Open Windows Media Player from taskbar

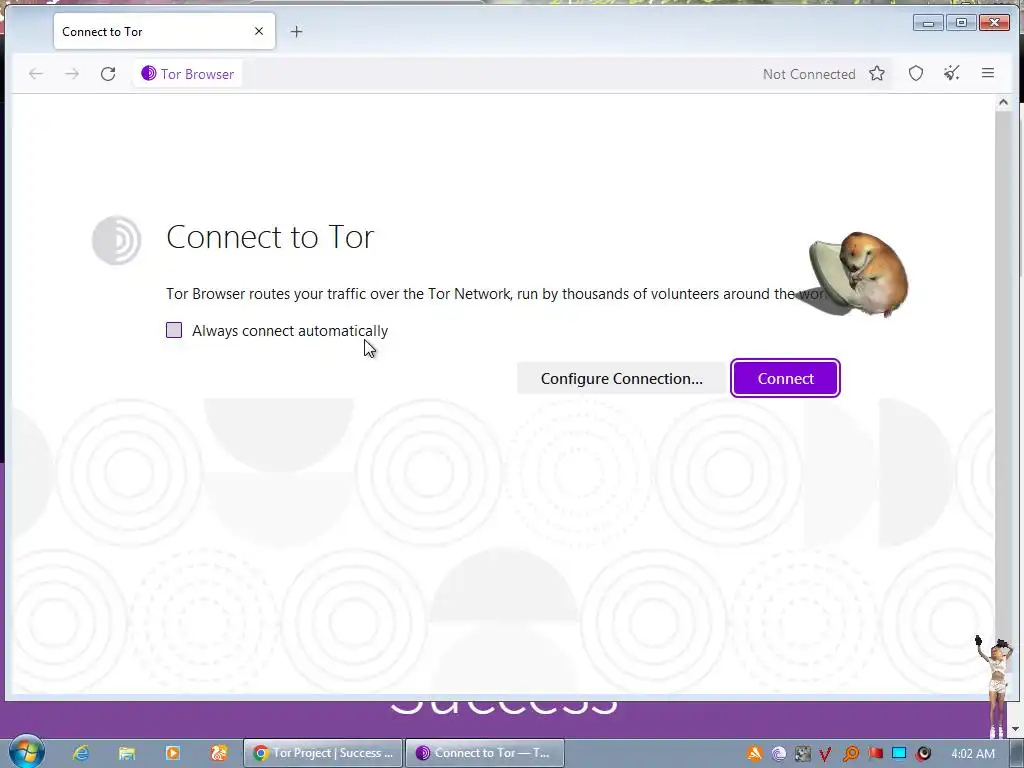[x=173, y=753]
